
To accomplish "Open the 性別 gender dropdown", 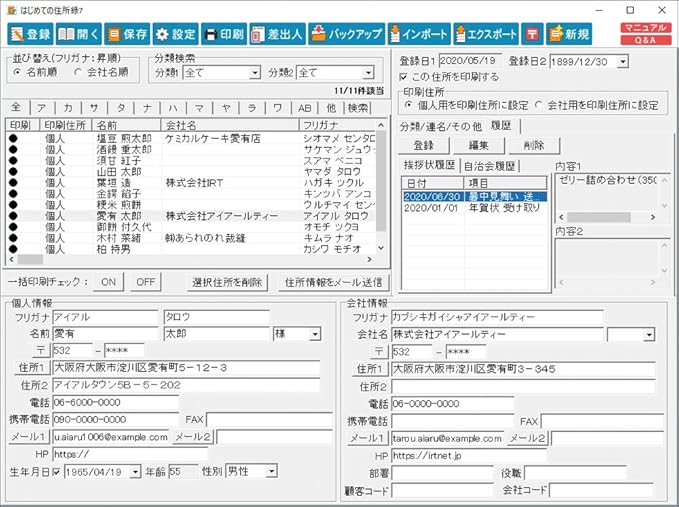I will point(271,471).
